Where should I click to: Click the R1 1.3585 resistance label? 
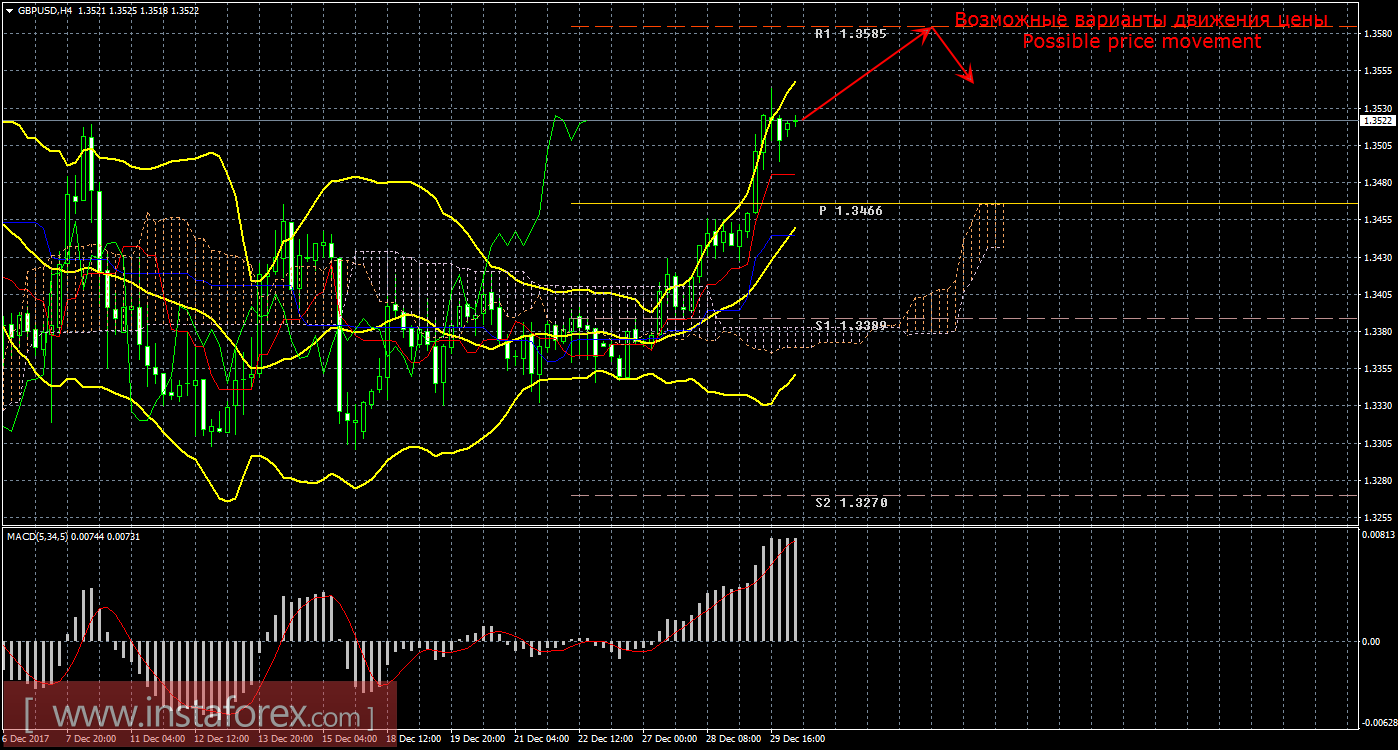pos(845,34)
